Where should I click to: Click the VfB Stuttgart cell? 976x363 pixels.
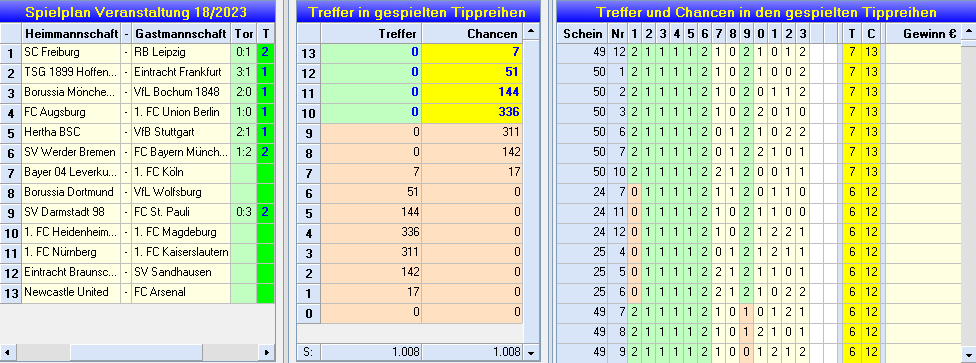click(181, 132)
